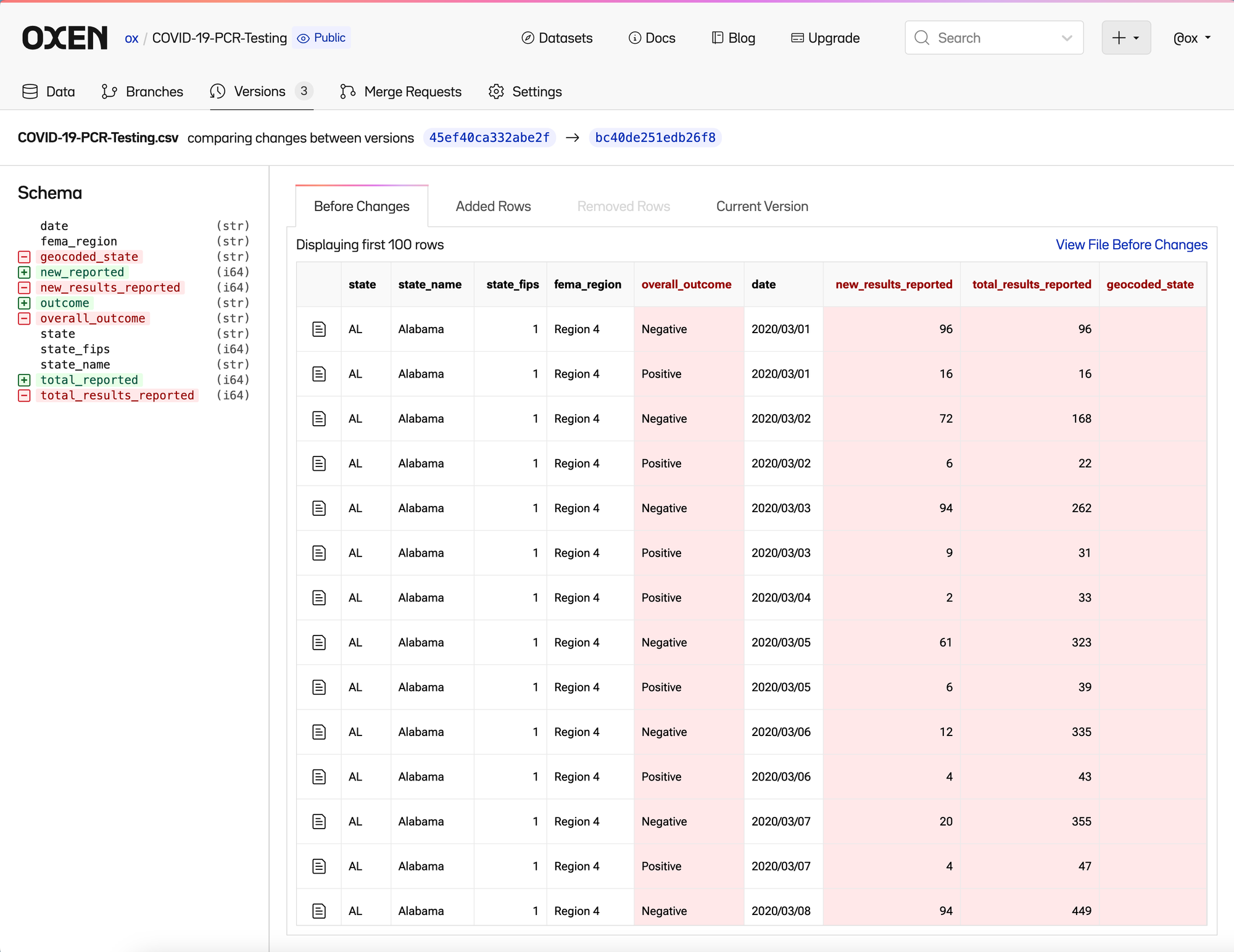Click the Public visibility badge
Screen dimensions: 1234x952
point(321,38)
